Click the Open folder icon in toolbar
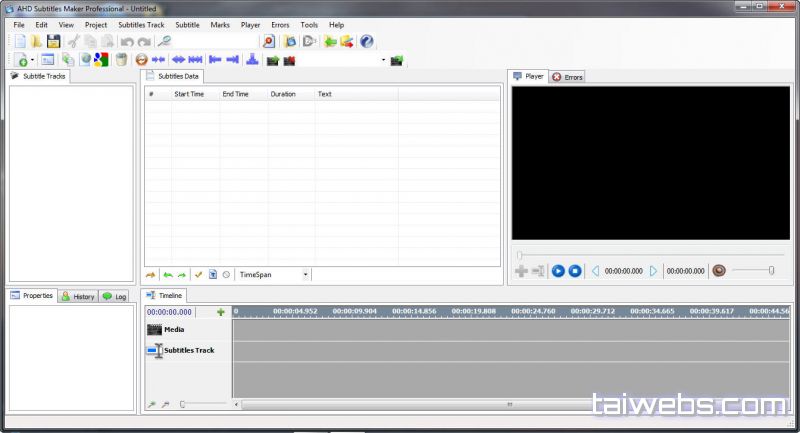Viewport: 800px width, 433px height. [36, 42]
